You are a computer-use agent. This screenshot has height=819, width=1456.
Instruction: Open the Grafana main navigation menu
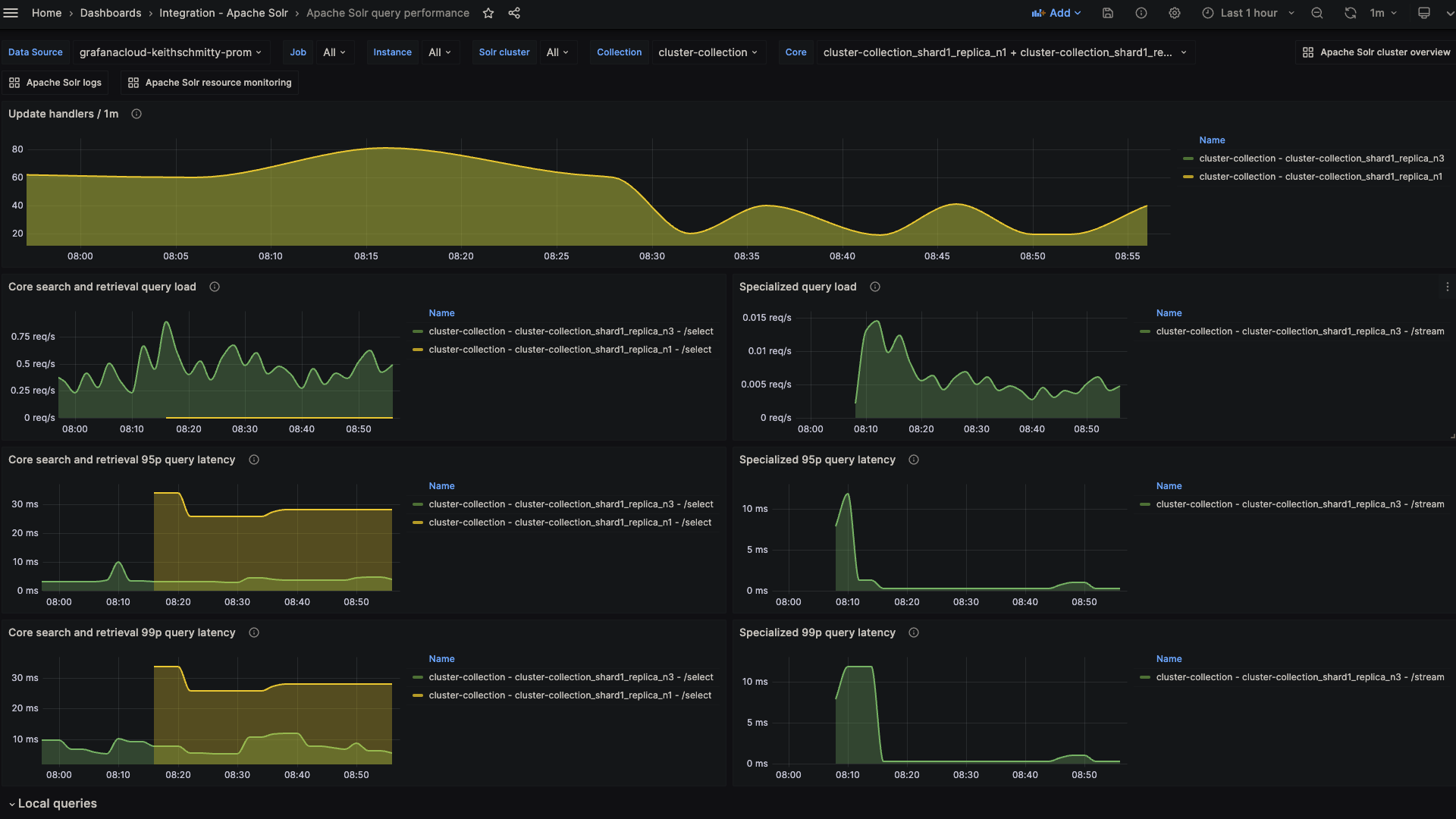point(11,13)
